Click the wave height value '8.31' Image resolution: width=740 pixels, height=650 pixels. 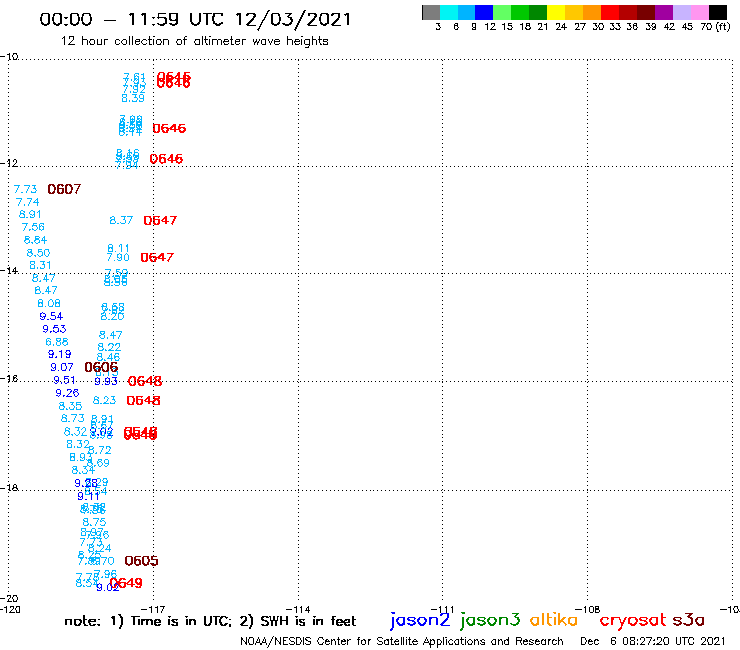40,265
